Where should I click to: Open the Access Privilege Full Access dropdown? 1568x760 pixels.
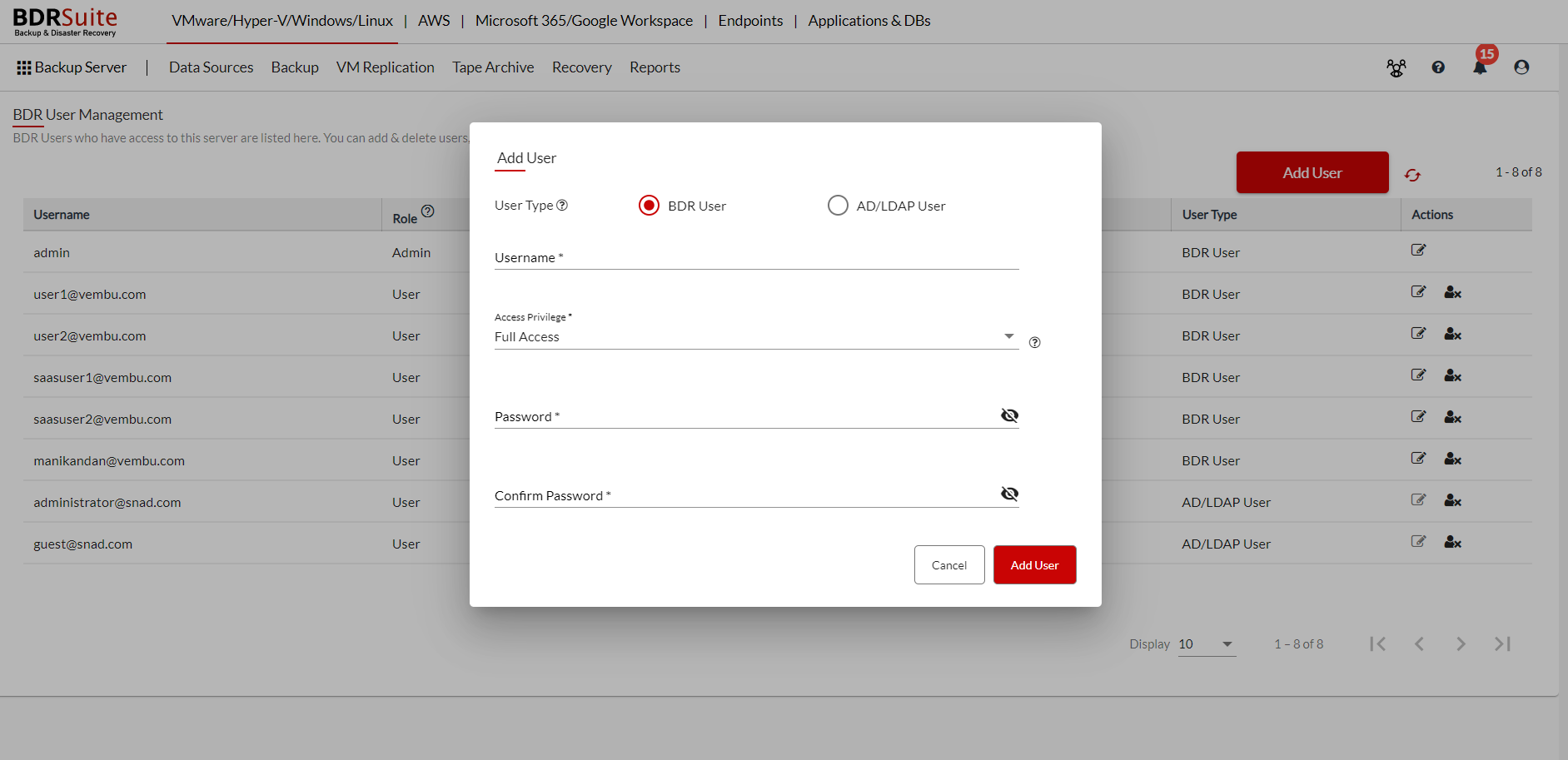[756, 336]
